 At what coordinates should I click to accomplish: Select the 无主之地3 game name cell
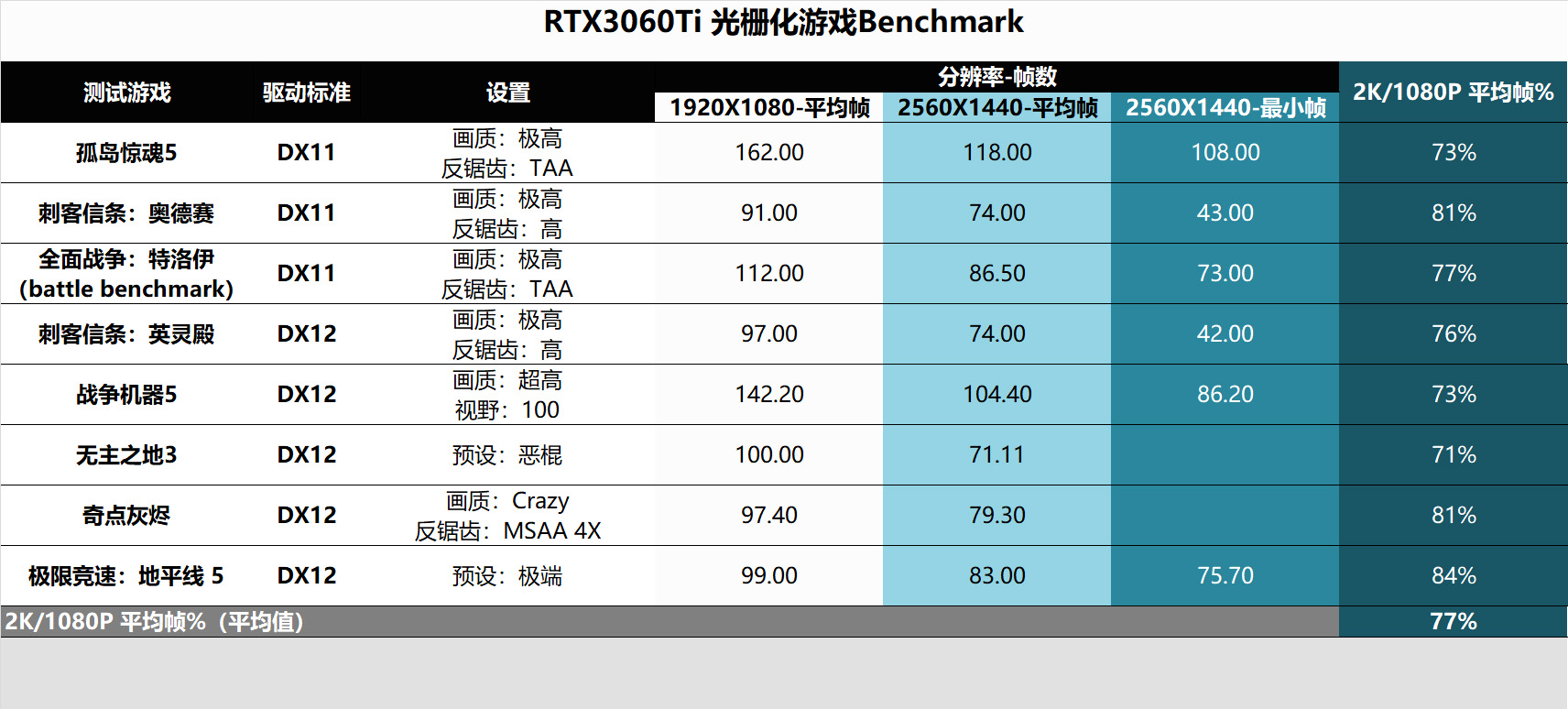pyautogui.click(x=126, y=455)
